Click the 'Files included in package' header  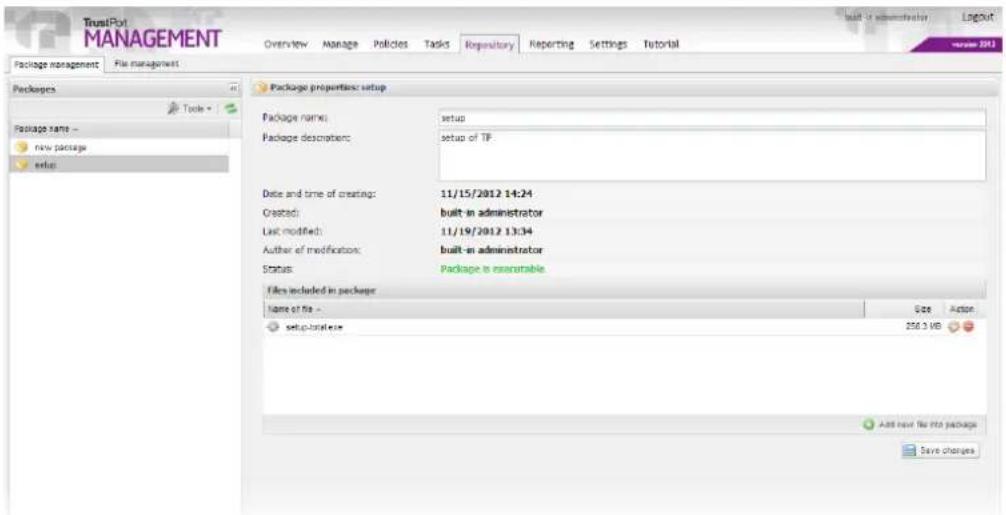[x=624, y=291]
